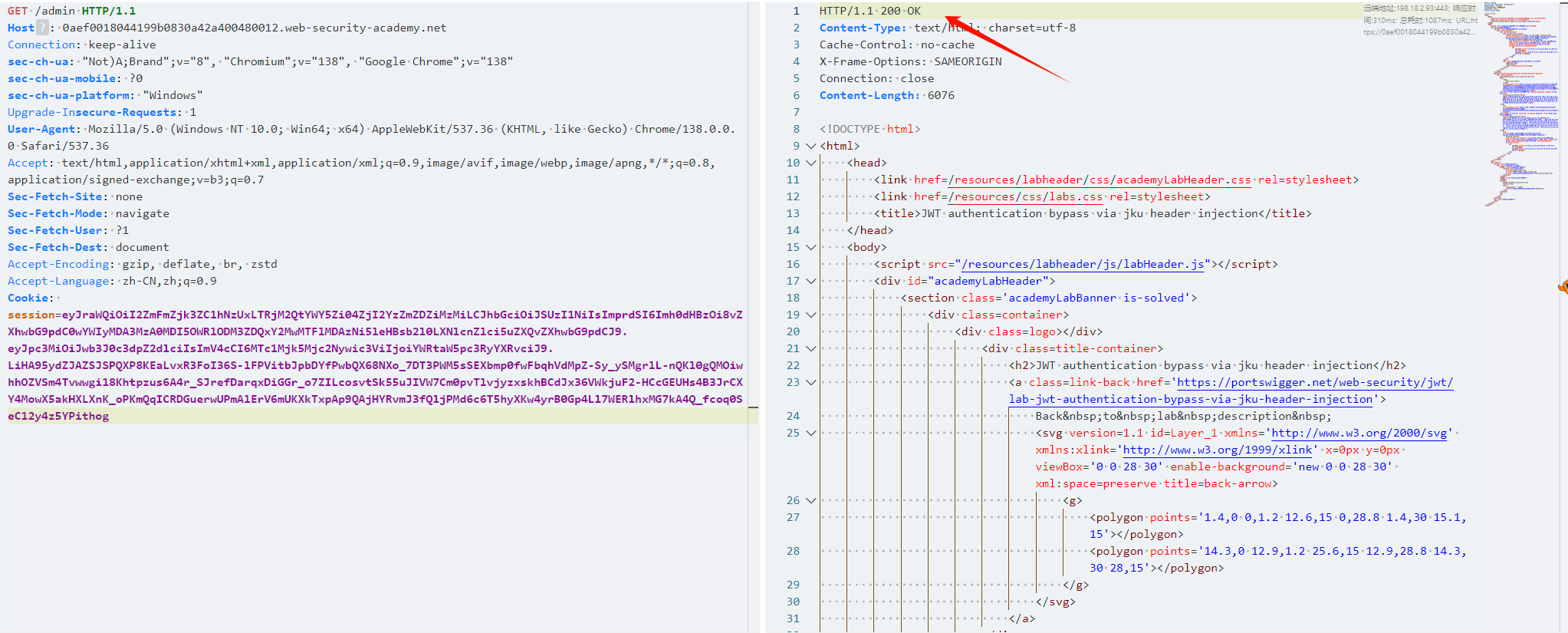Viewport: 1568px width, 633px height.
Task: Click the <h2> JWT authentication bypass heading line
Action: (x=1208, y=365)
